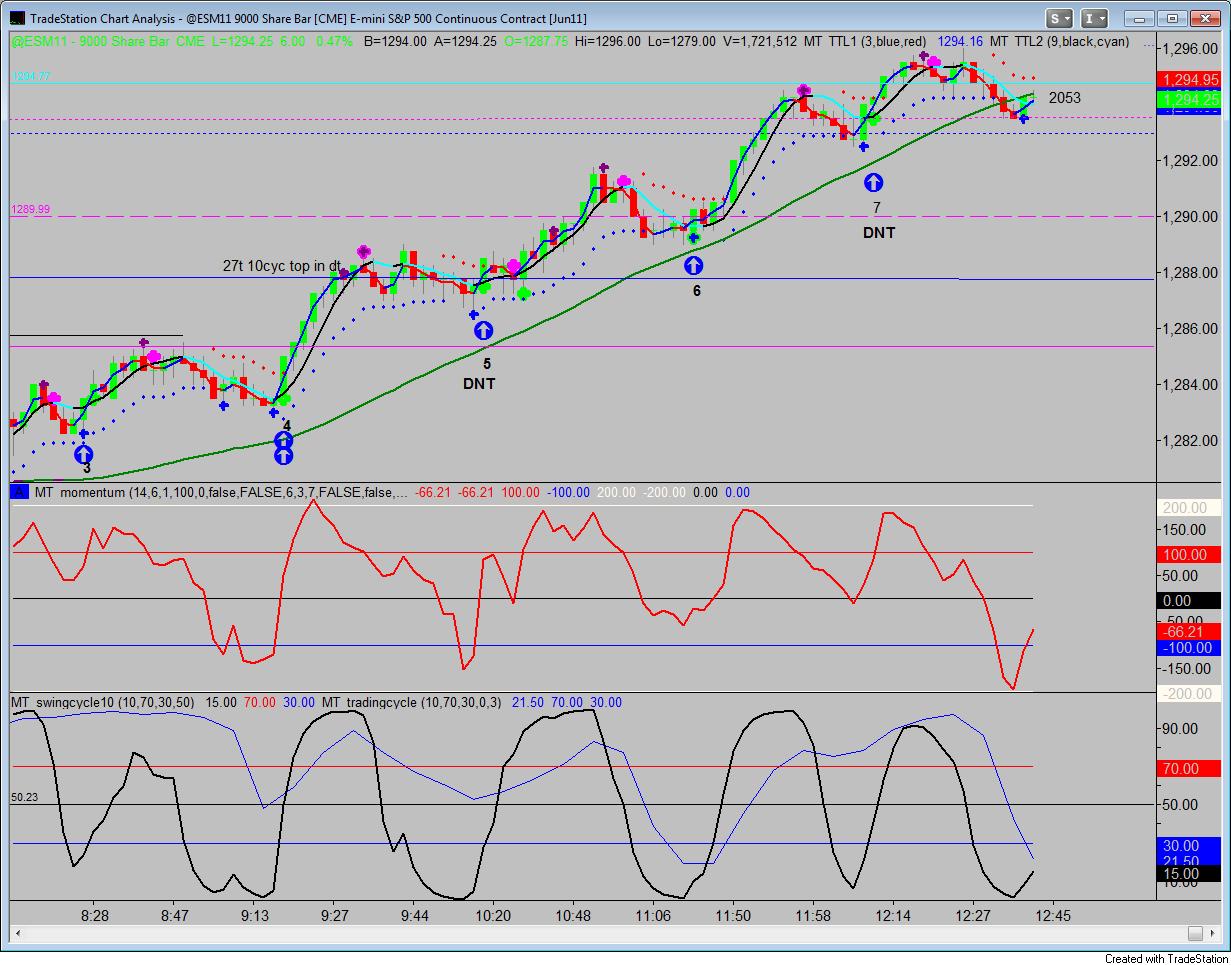Click the 9:13 time axis label
This screenshot has height=965, width=1231.
coord(255,915)
